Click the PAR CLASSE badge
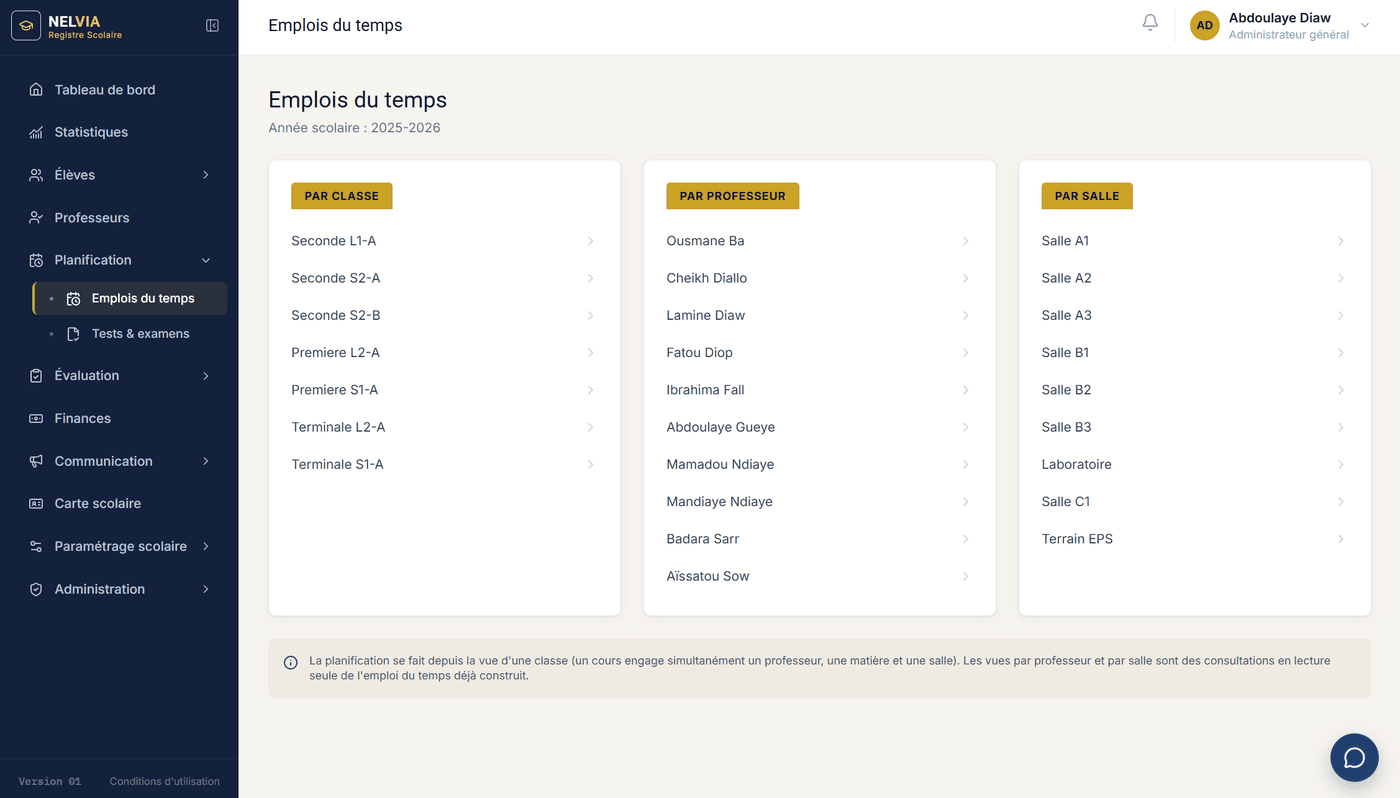This screenshot has width=1400, height=798. [x=342, y=196]
